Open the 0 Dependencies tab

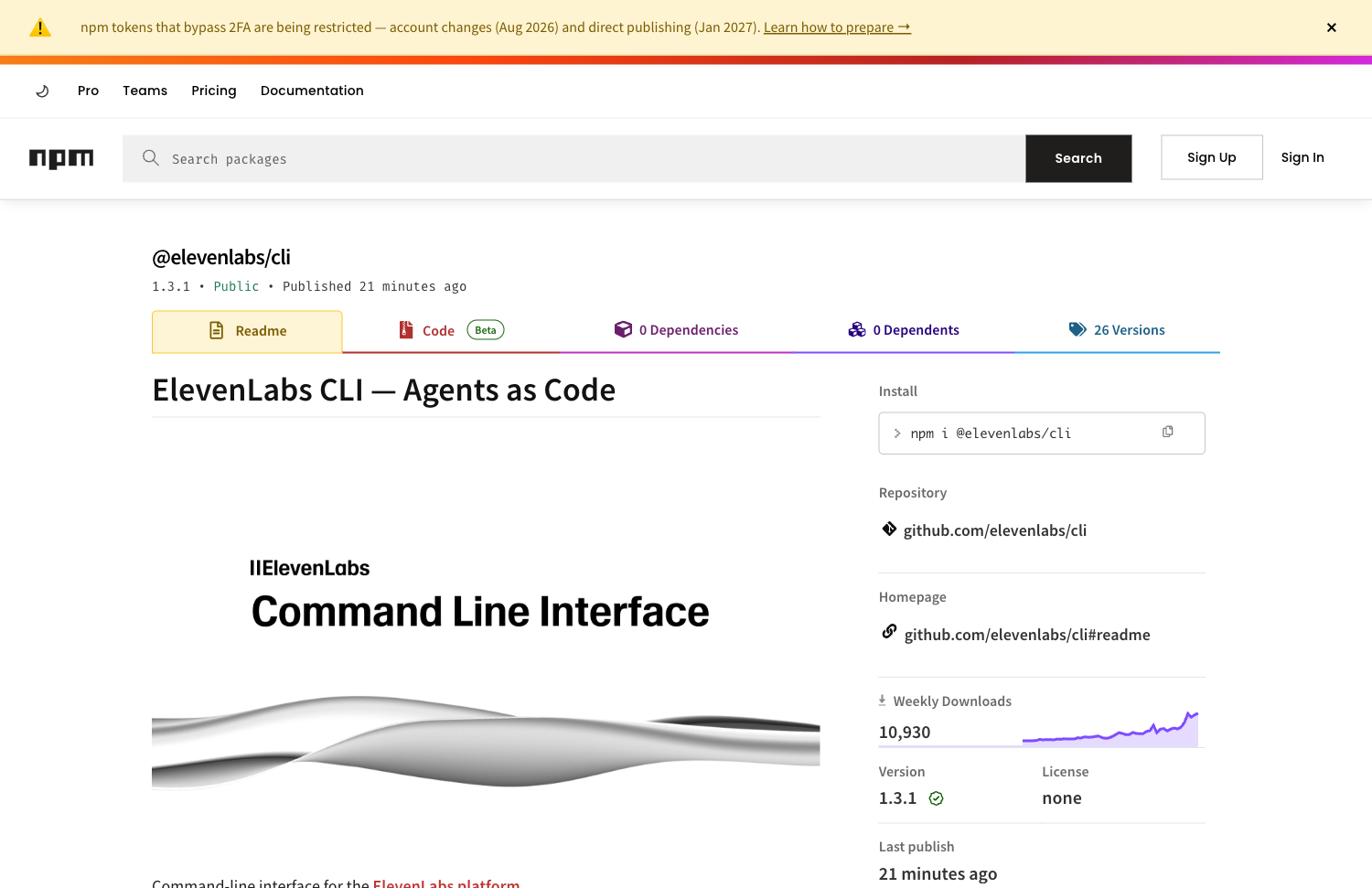click(x=676, y=330)
